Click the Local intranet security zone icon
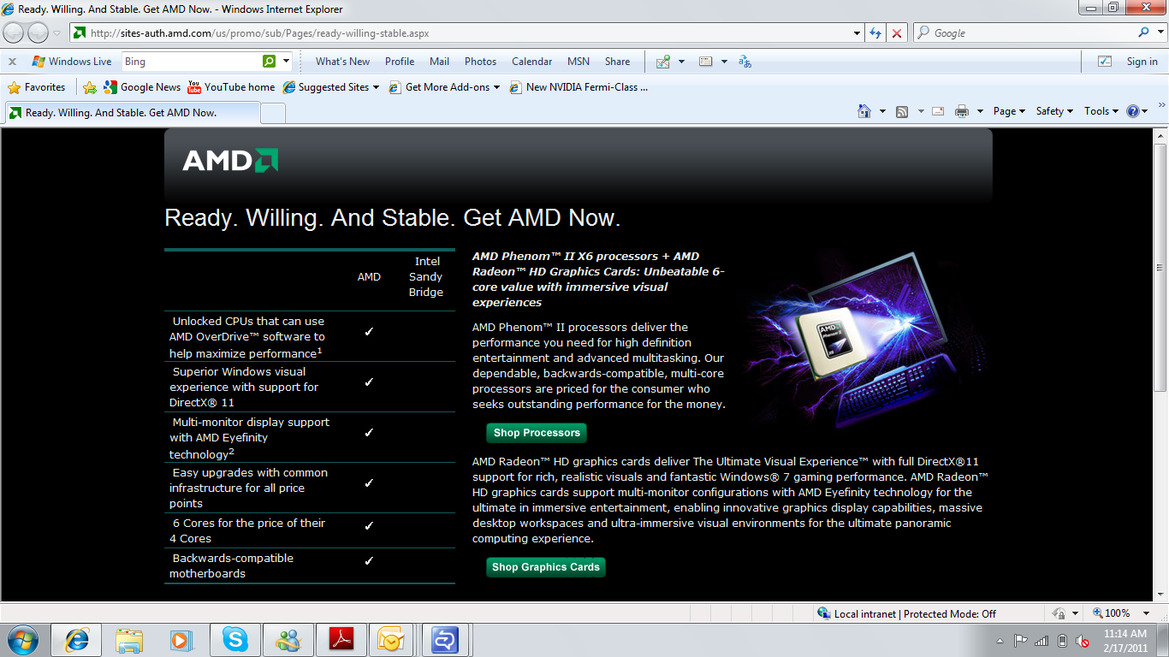Screen dimensions: 1169x657 pos(824,613)
